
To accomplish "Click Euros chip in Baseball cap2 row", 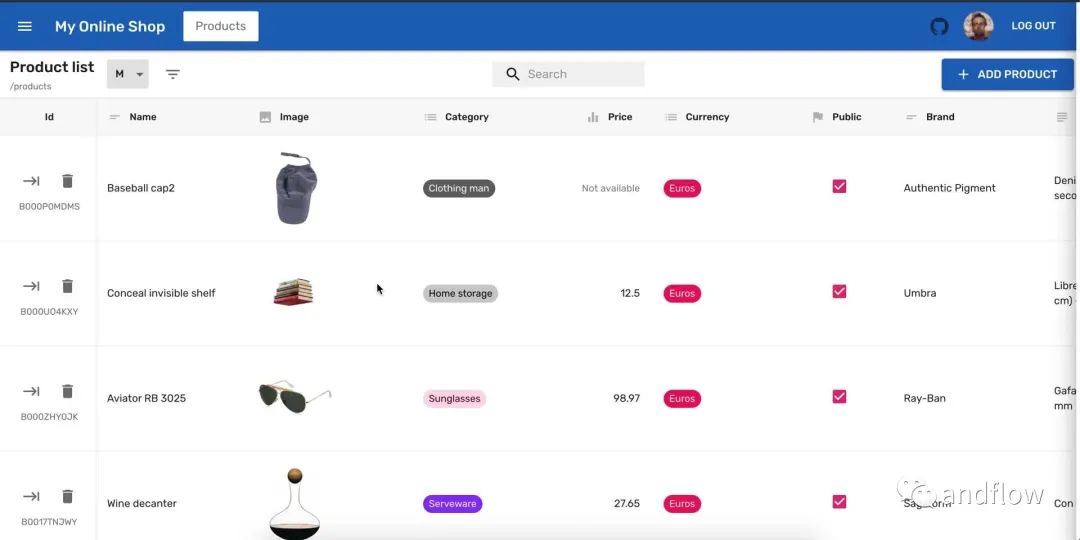I will (x=682, y=188).
